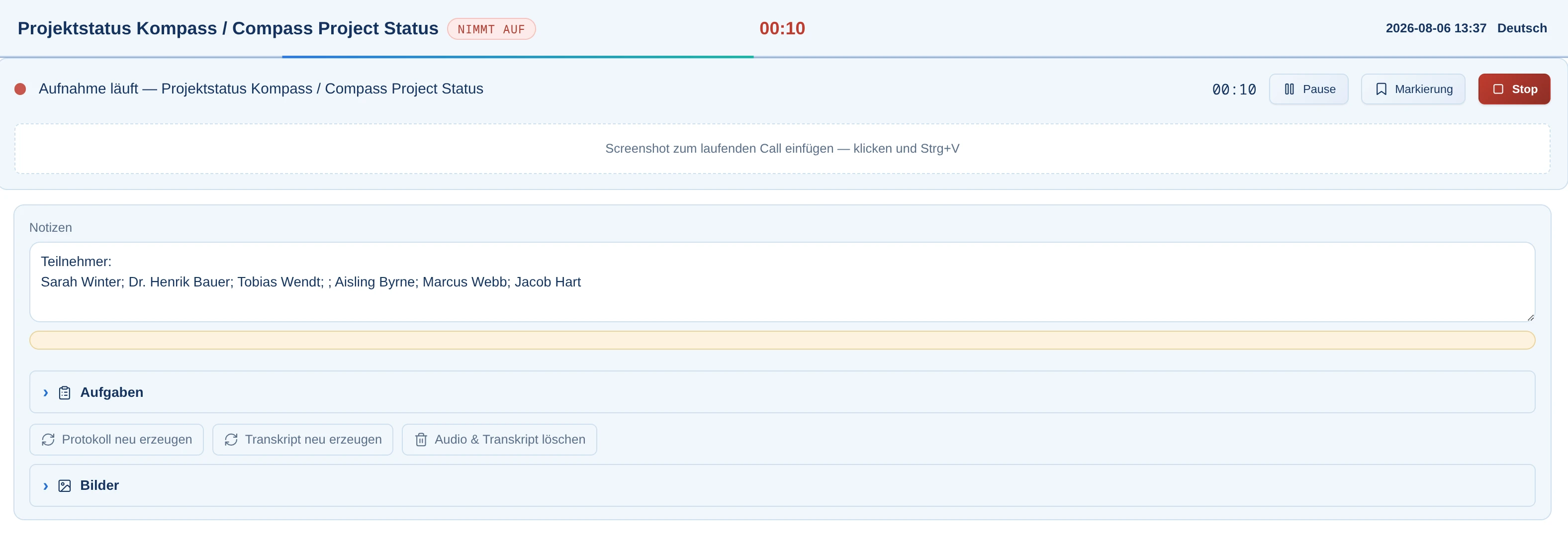Click the yellow status bar below notes
This screenshot has height=556, width=1568.
click(782, 341)
